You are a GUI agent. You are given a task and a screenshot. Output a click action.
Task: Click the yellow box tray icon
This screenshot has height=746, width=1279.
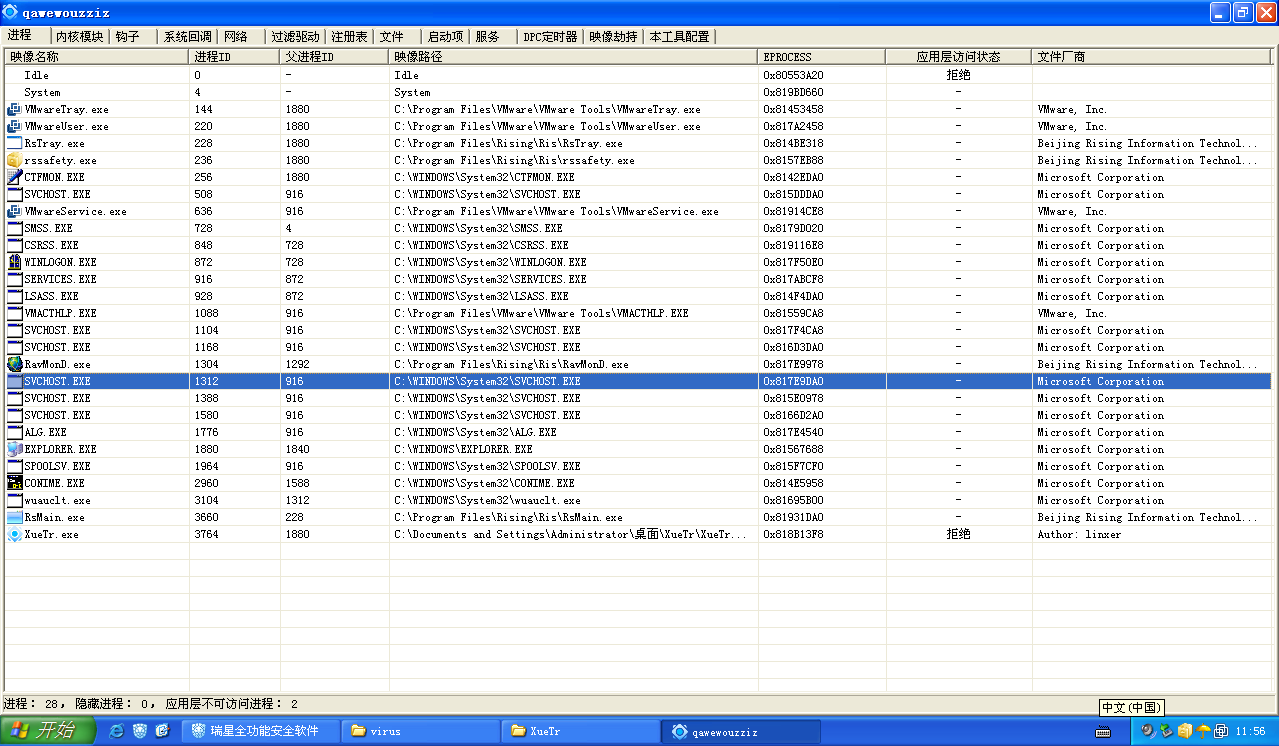point(1184,731)
